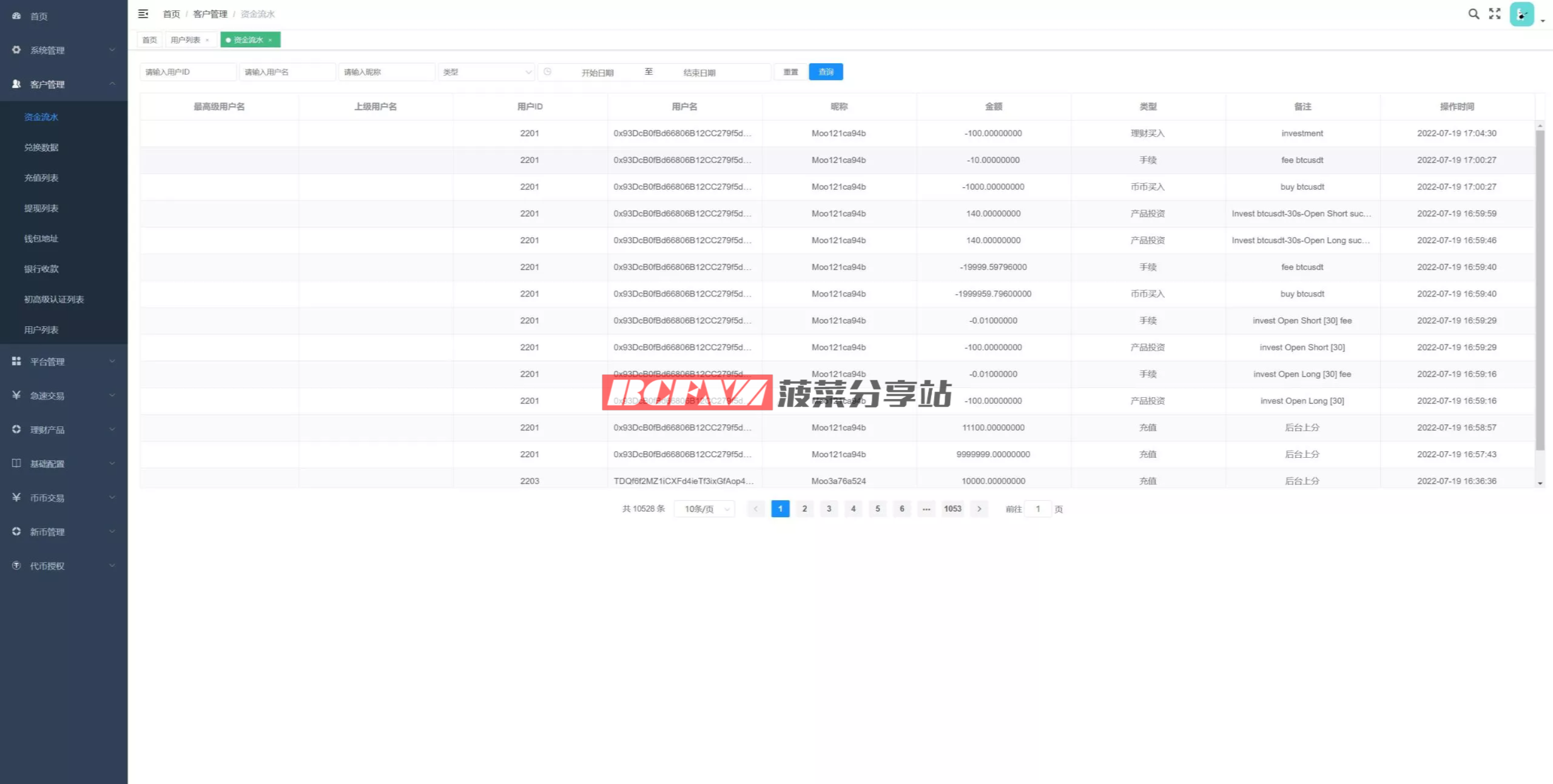This screenshot has height=784, width=1553.
Task: Click the 系统管理 gear icon
Action: [x=16, y=50]
